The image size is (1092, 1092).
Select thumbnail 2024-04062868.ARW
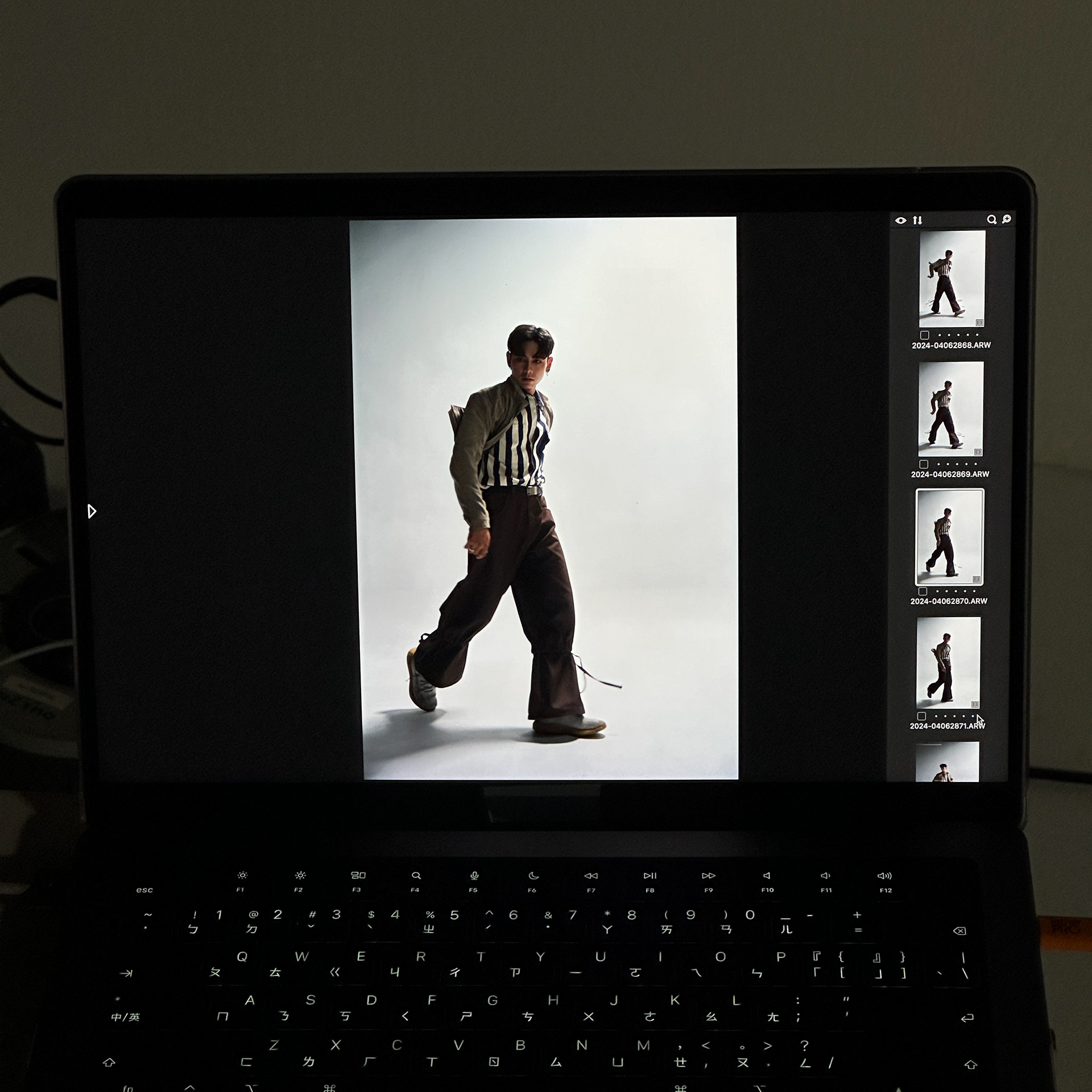pos(952,279)
